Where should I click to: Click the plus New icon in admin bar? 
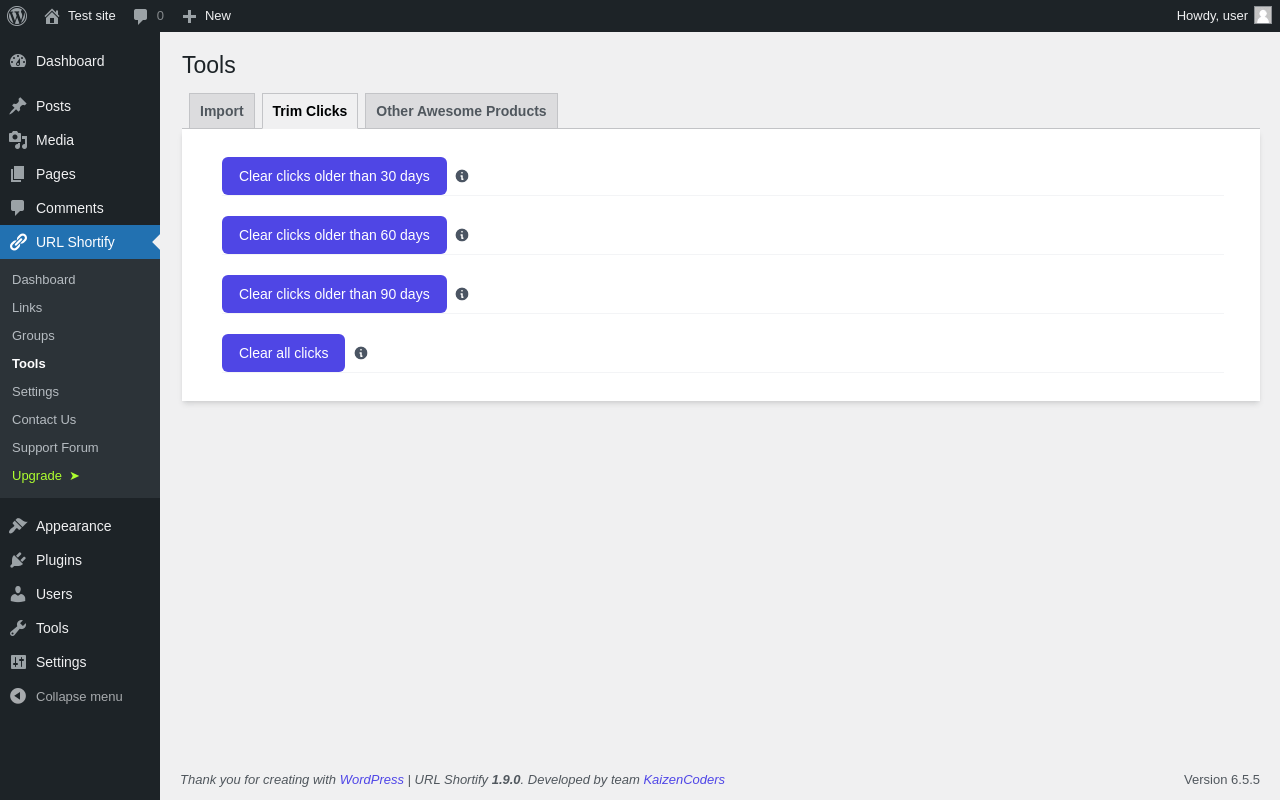(189, 16)
